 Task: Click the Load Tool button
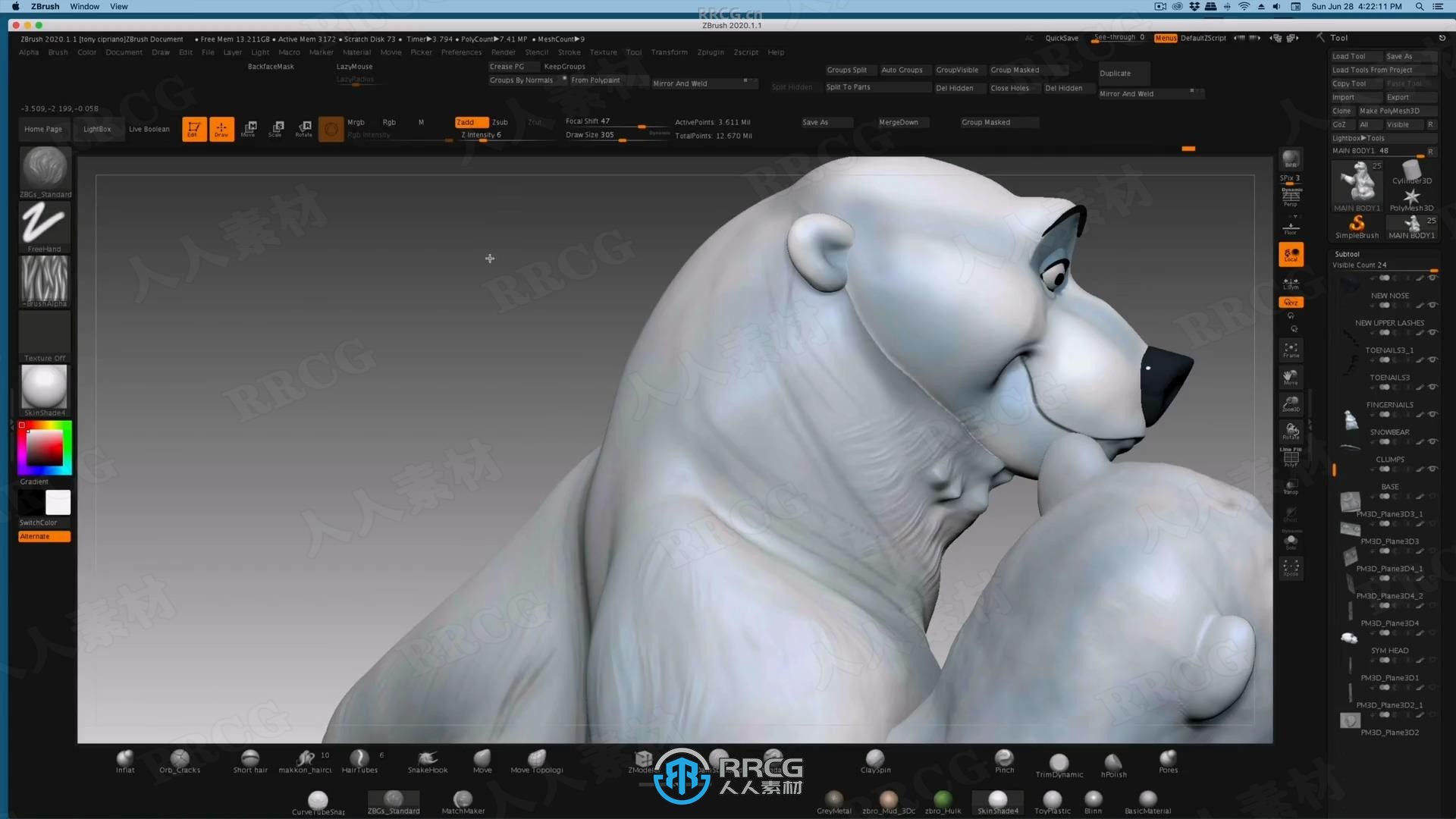[x=1357, y=56]
